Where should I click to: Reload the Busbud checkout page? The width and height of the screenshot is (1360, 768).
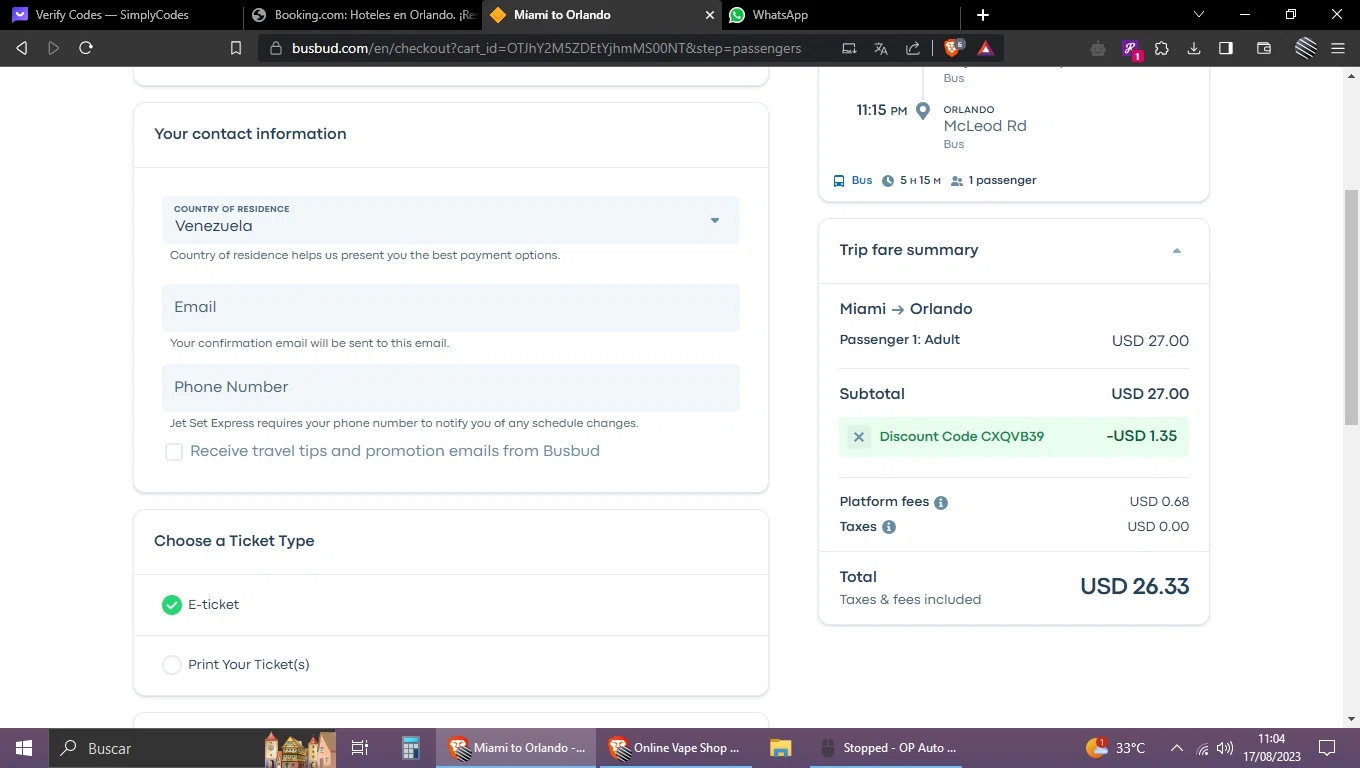86,48
